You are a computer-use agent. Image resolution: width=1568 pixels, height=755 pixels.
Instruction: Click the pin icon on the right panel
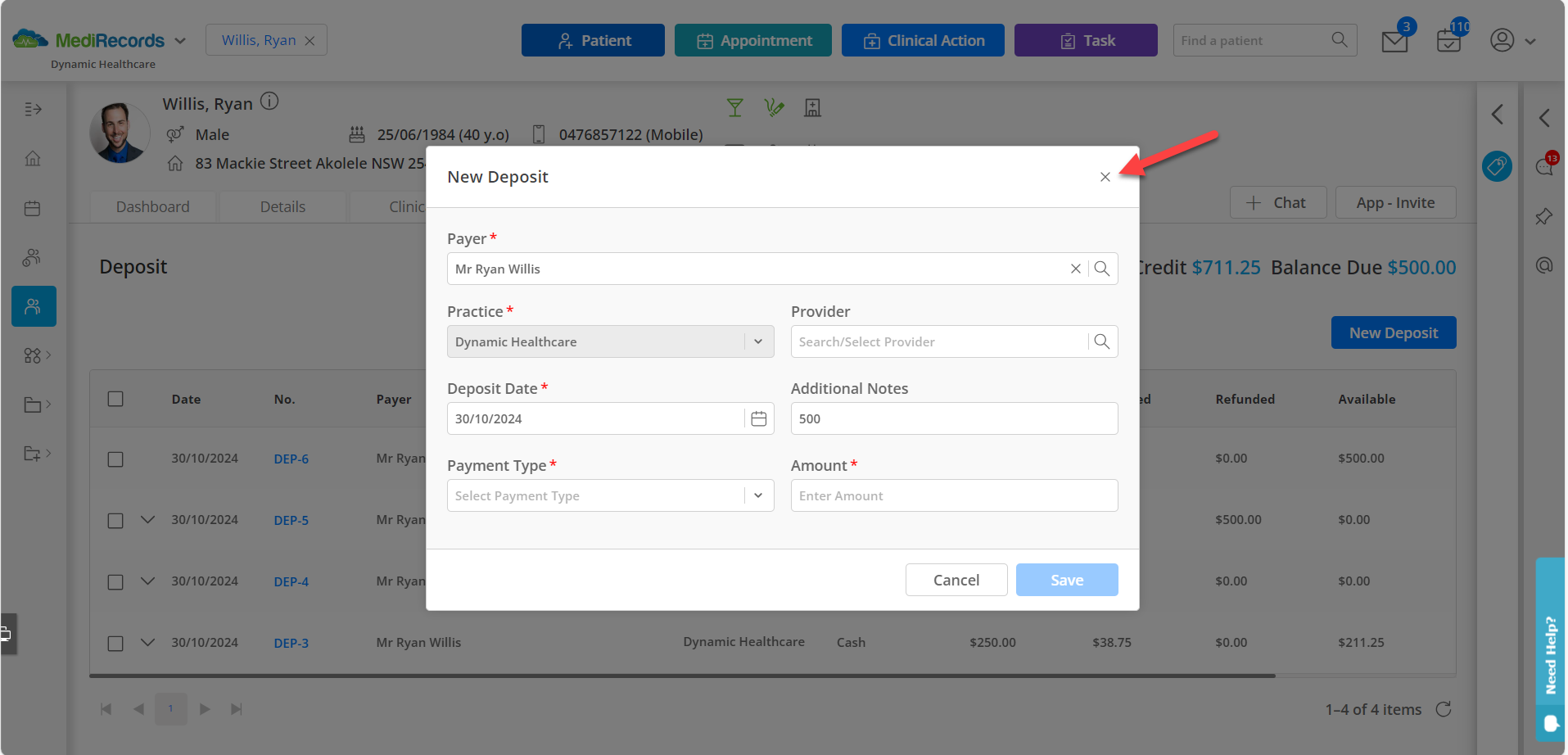pyautogui.click(x=1544, y=216)
